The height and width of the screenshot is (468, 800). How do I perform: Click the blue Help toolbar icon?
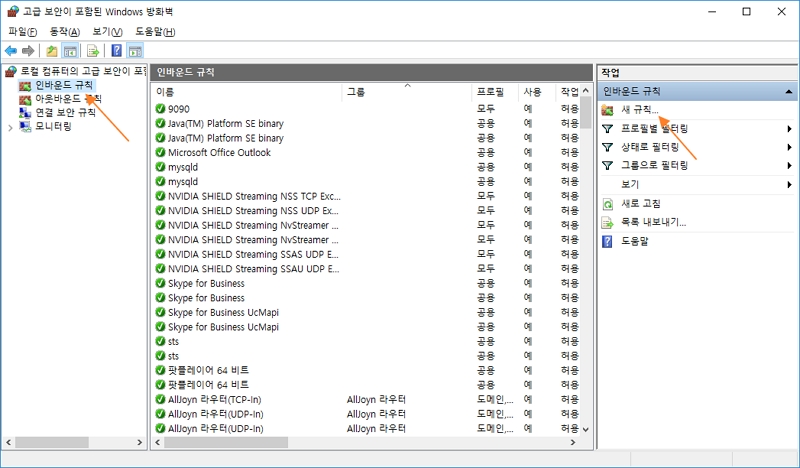pos(117,51)
